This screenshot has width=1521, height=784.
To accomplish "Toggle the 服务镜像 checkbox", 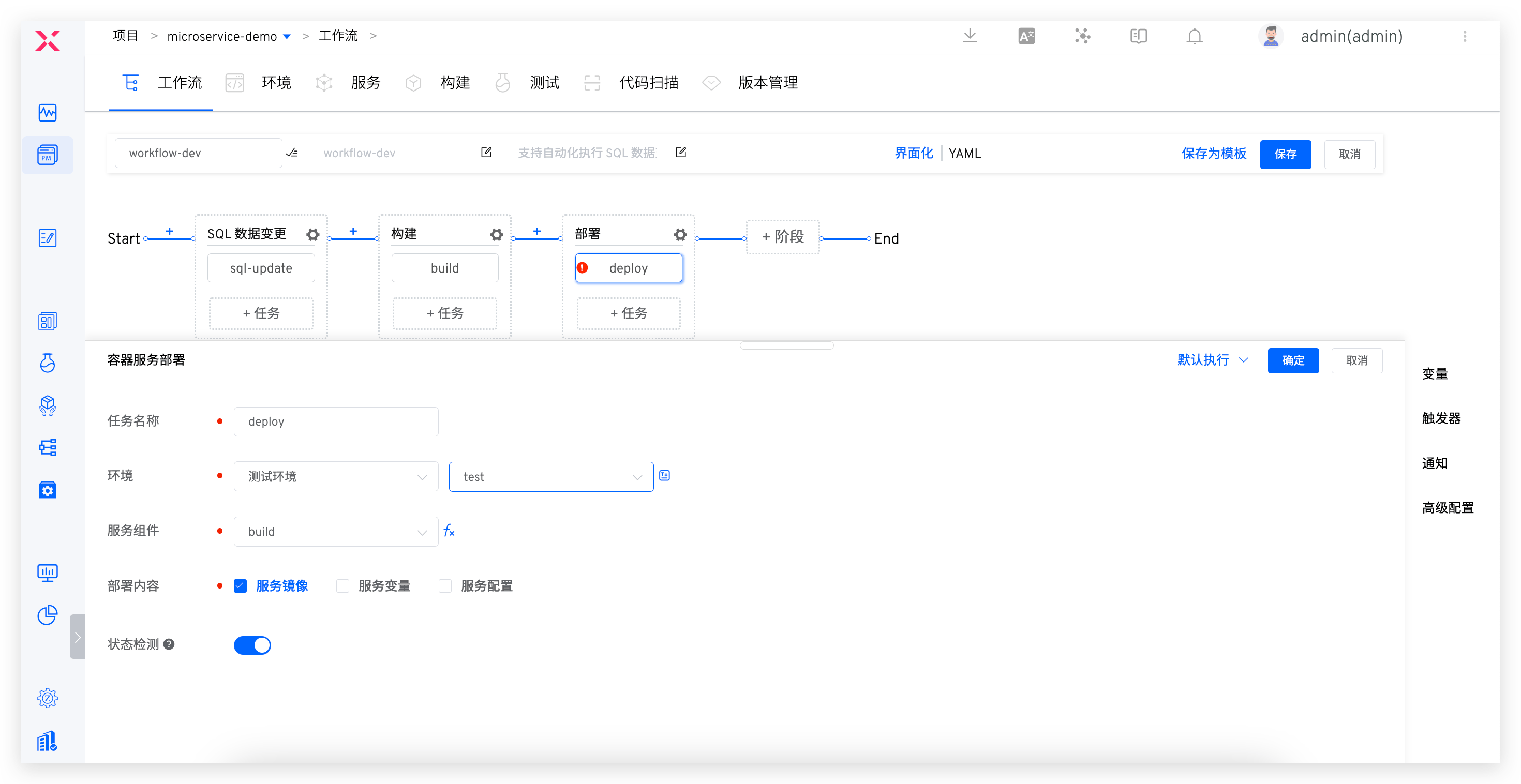I will point(241,585).
